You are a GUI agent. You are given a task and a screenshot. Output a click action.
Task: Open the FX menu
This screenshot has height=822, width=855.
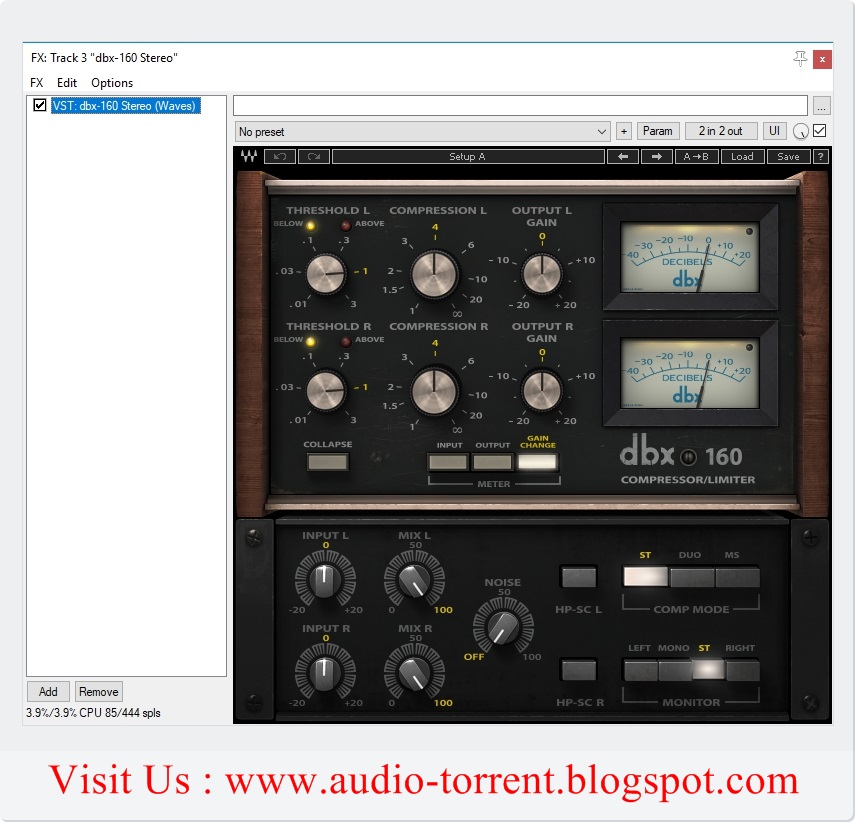37,83
